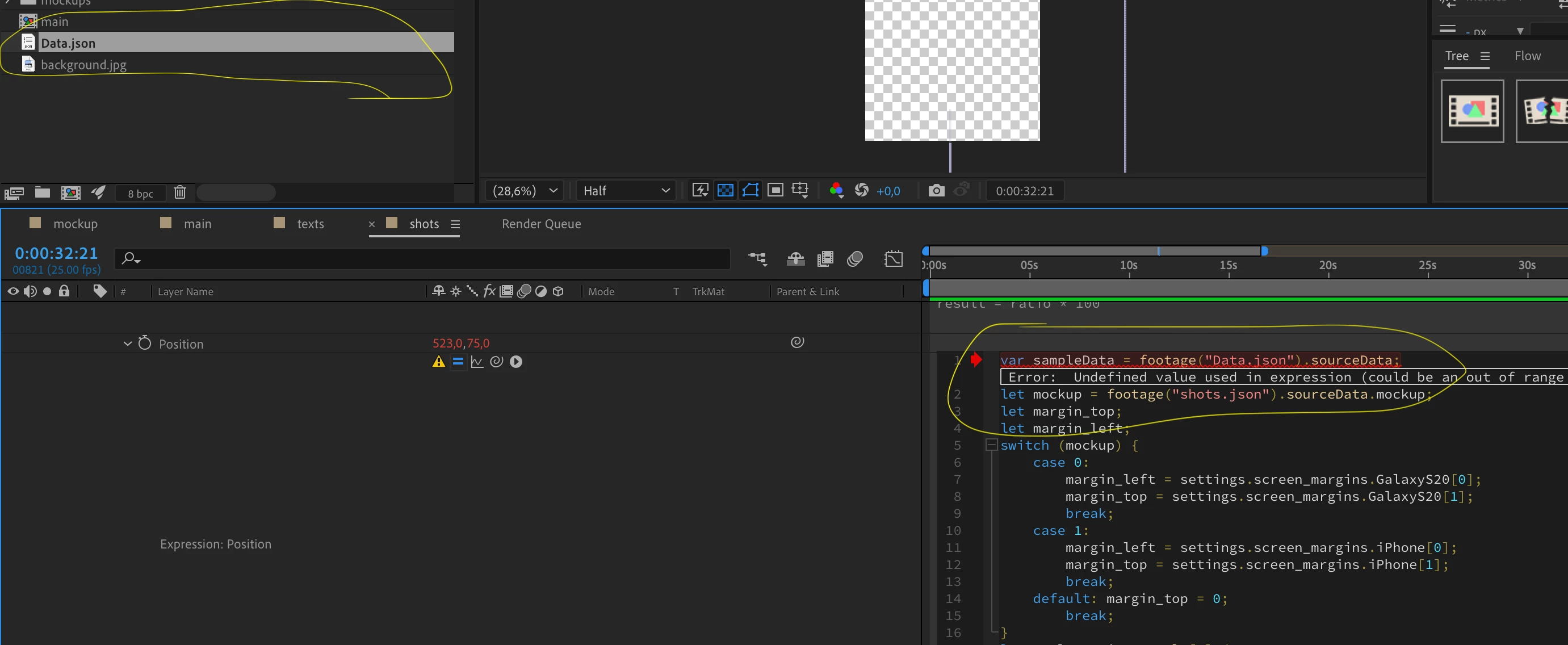
Task: Toggle the expression enable equals switch
Action: (458, 362)
